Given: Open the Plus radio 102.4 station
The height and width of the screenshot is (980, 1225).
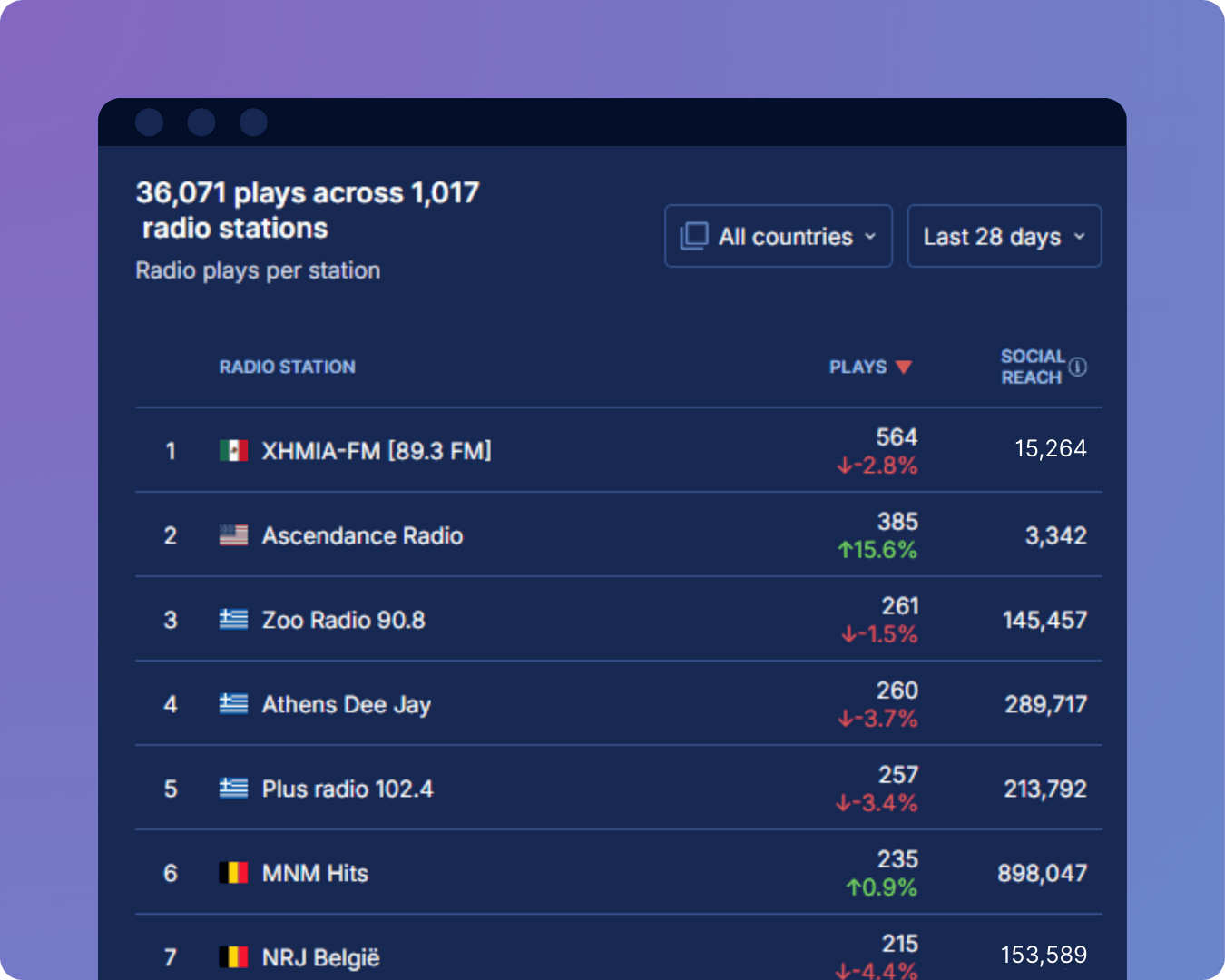Looking at the screenshot, I should point(347,789).
